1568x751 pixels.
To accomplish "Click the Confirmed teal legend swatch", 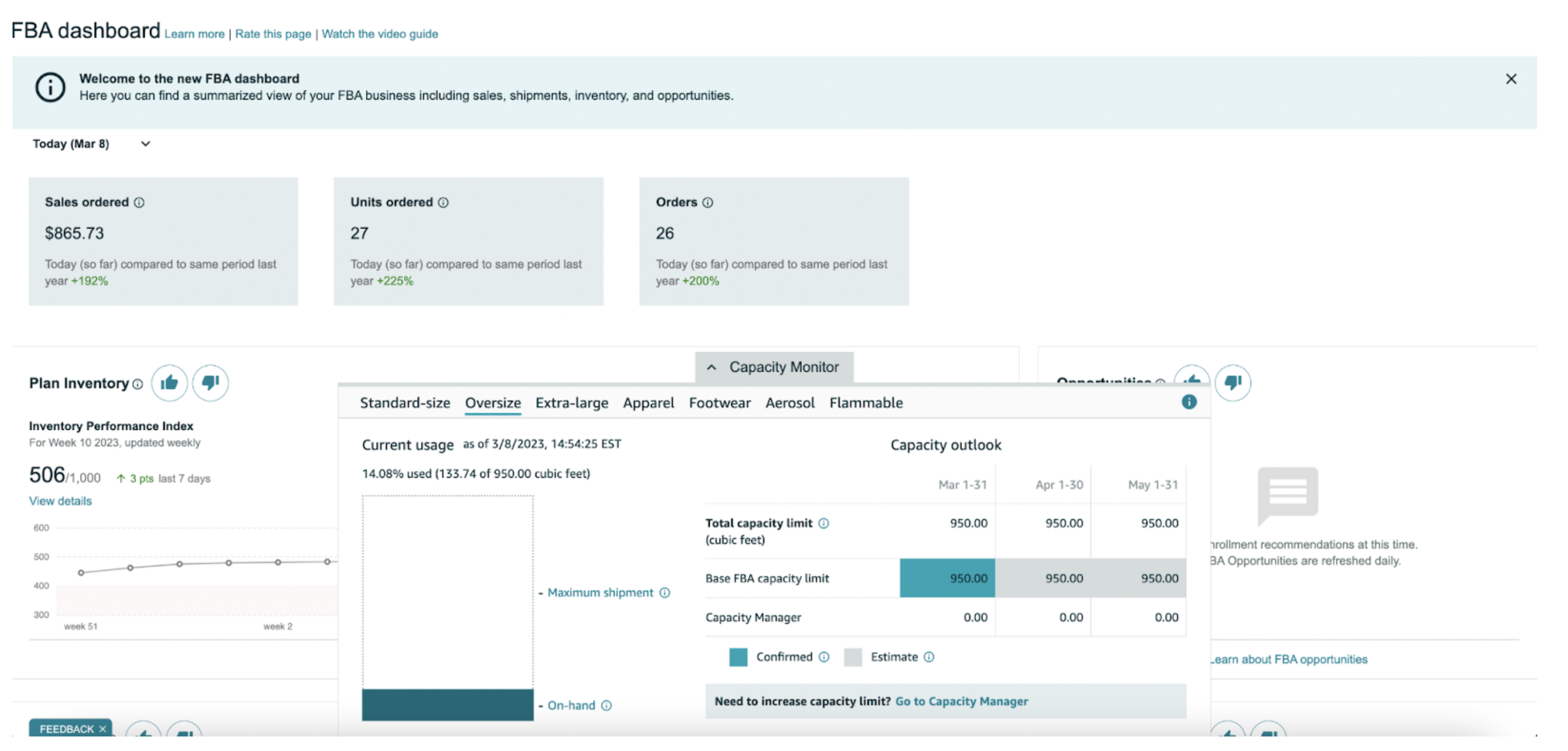I will 737,656.
